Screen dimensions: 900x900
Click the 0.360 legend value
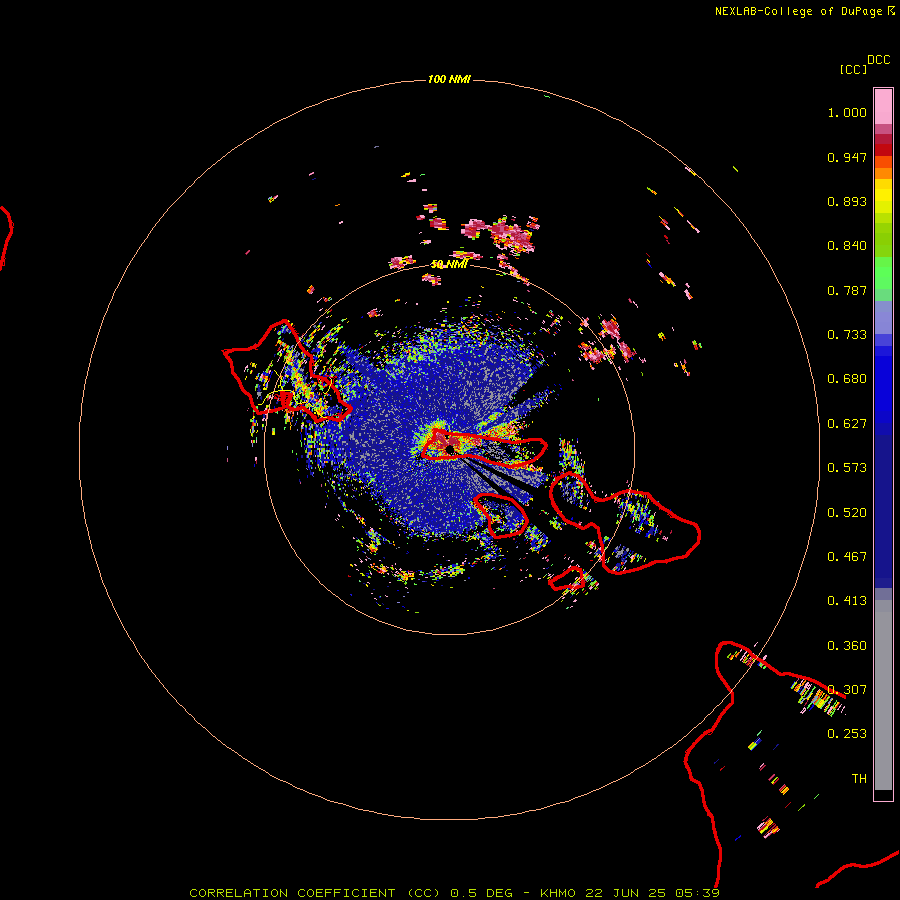pos(847,646)
